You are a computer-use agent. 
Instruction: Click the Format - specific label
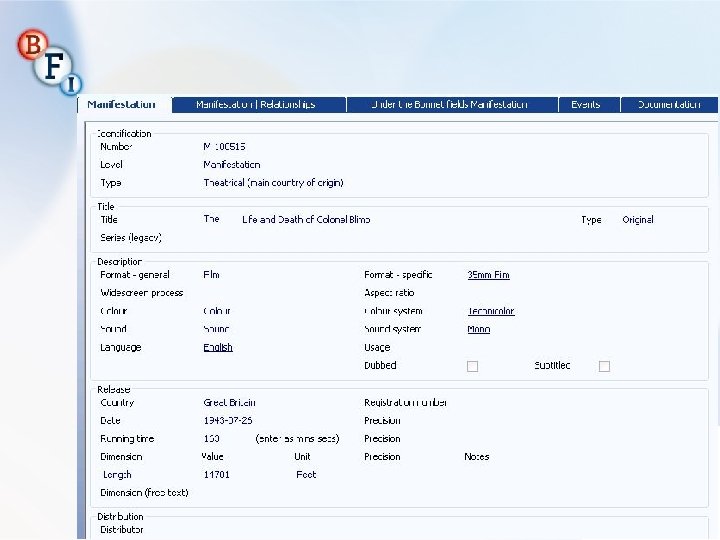tap(398, 275)
